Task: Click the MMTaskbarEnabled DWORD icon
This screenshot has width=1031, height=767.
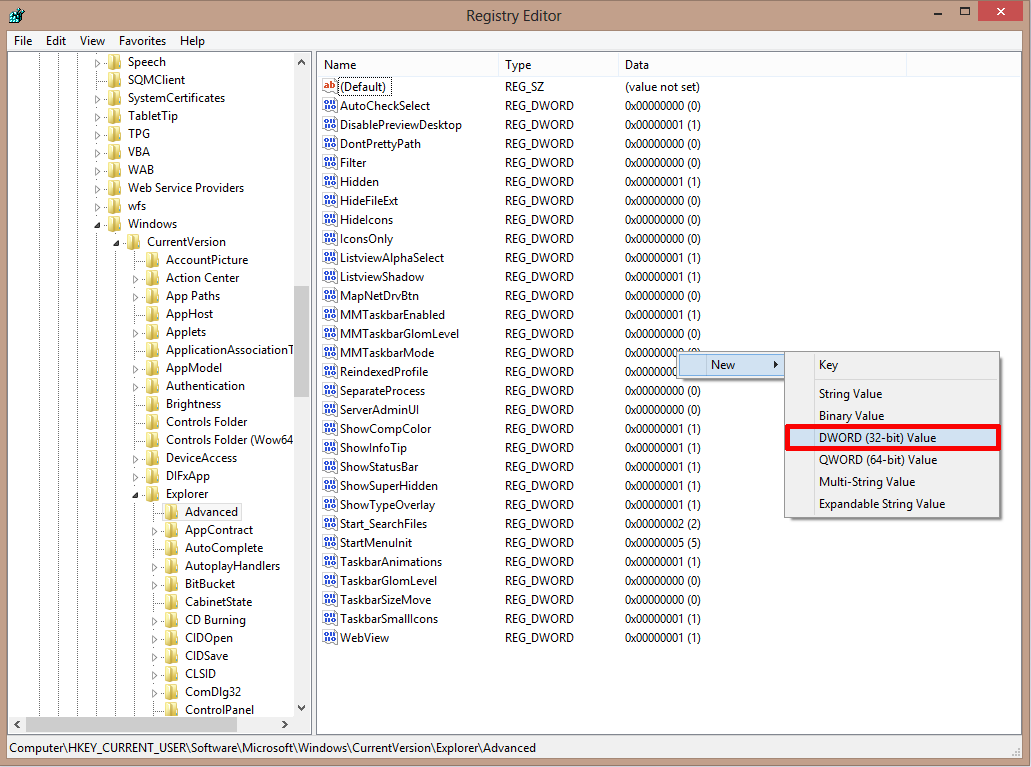Action: click(329, 314)
